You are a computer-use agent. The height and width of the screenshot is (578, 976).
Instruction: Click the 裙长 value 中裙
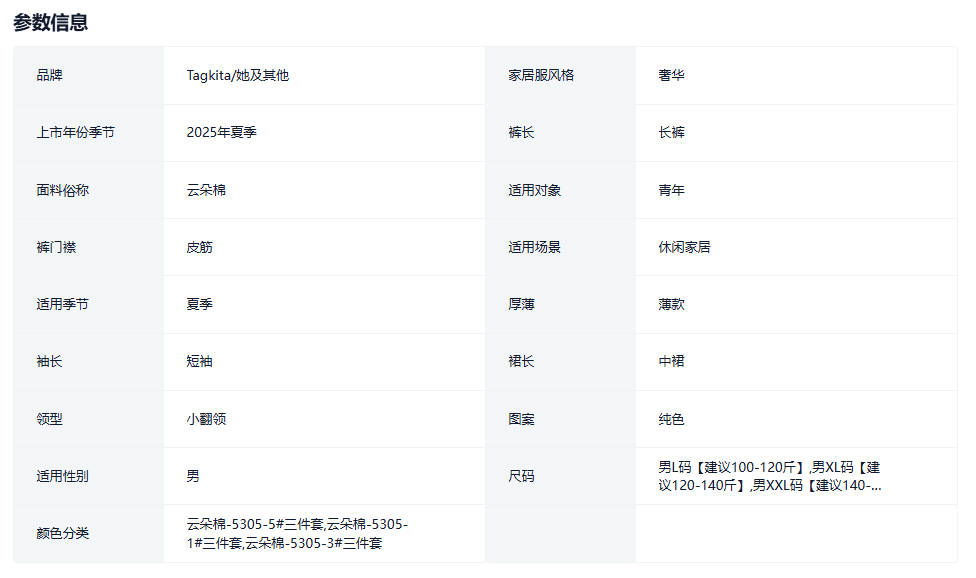[671, 361]
